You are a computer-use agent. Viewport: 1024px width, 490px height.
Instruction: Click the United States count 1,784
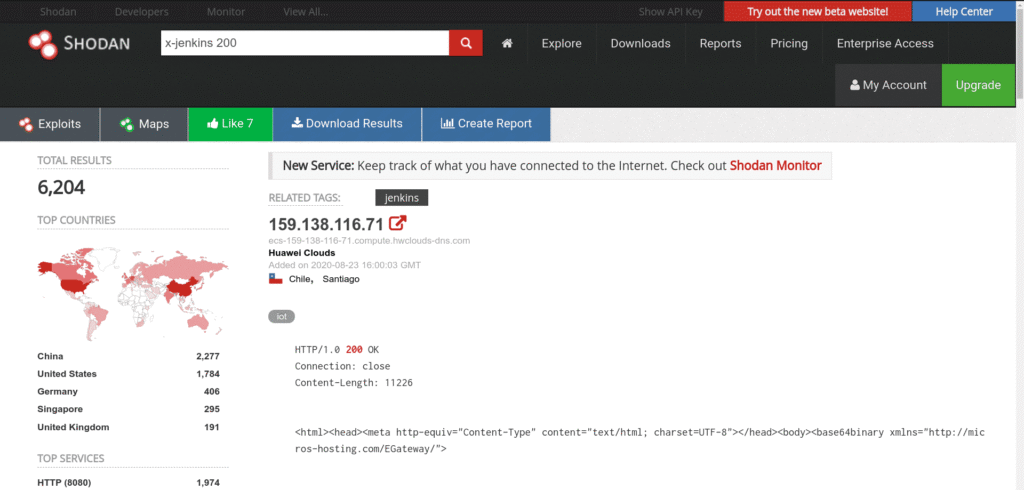pyautogui.click(x=208, y=374)
